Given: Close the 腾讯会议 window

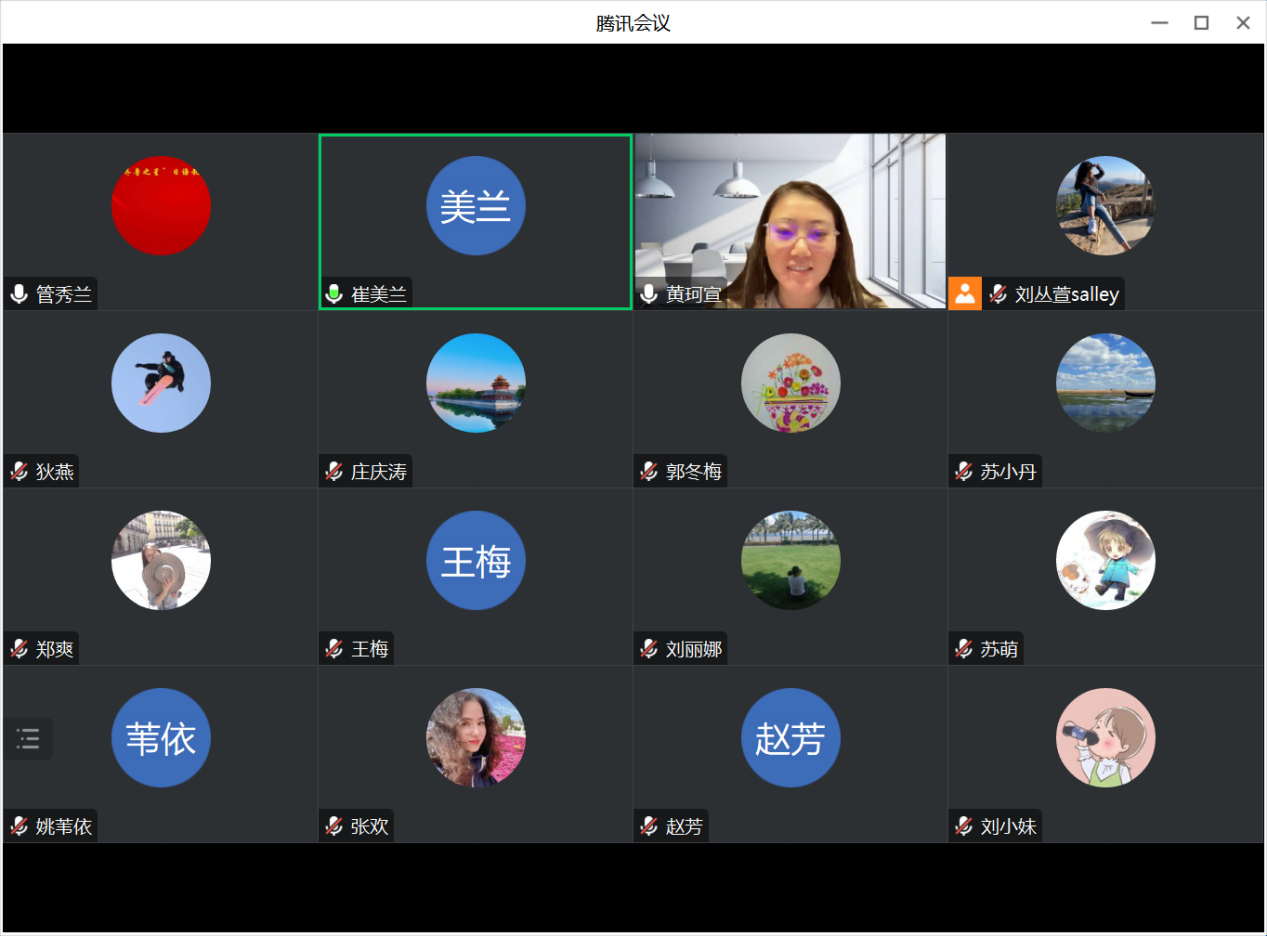Looking at the screenshot, I should pos(1243,23).
